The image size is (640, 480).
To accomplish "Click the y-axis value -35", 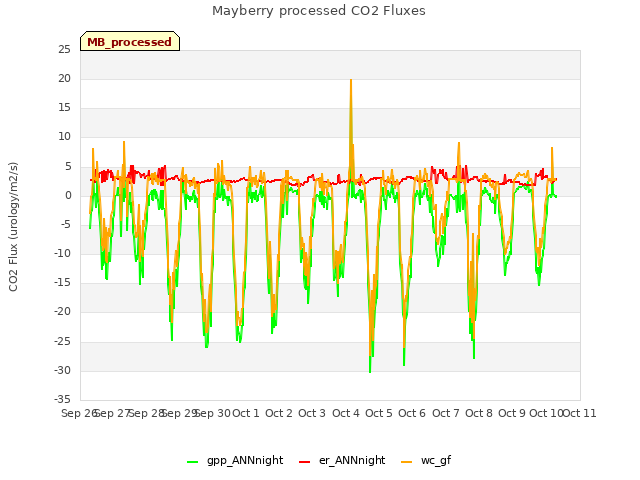I will click(x=62, y=400).
